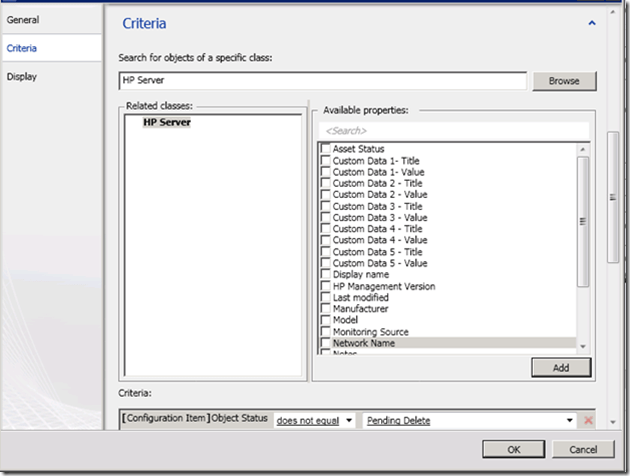Enable the Manufacturer property checkbox
Screen dimensions: 630x476
(326, 309)
